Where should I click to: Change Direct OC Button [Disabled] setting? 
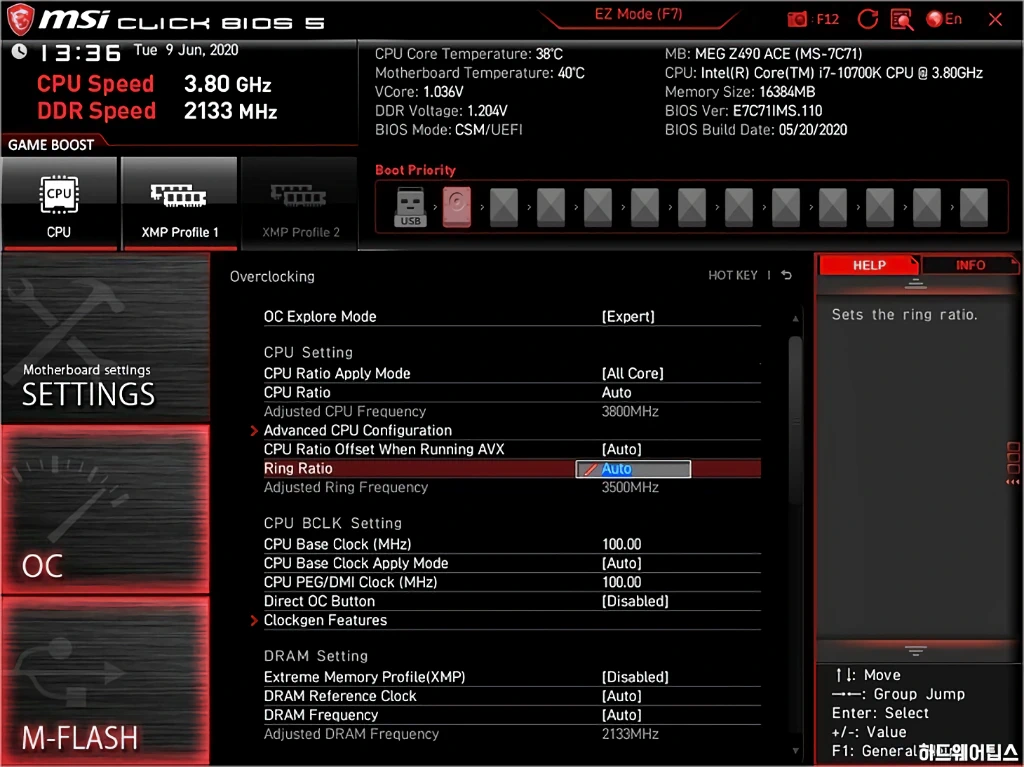(x=635, y=600)
